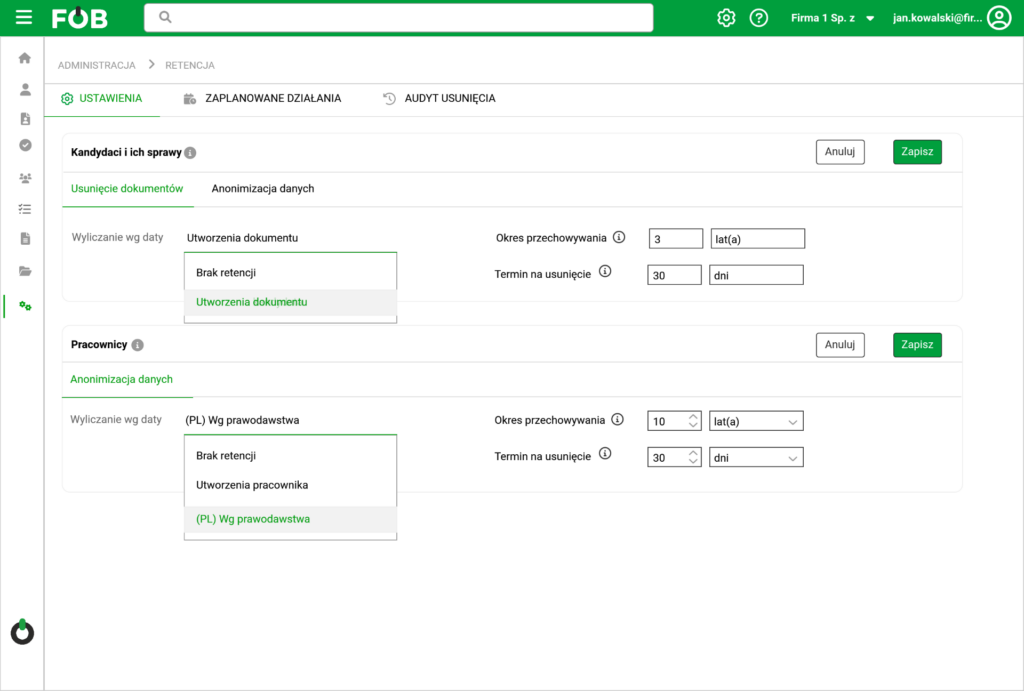Open employees lat(a) unit dropdown

click(x=756, y=421)
